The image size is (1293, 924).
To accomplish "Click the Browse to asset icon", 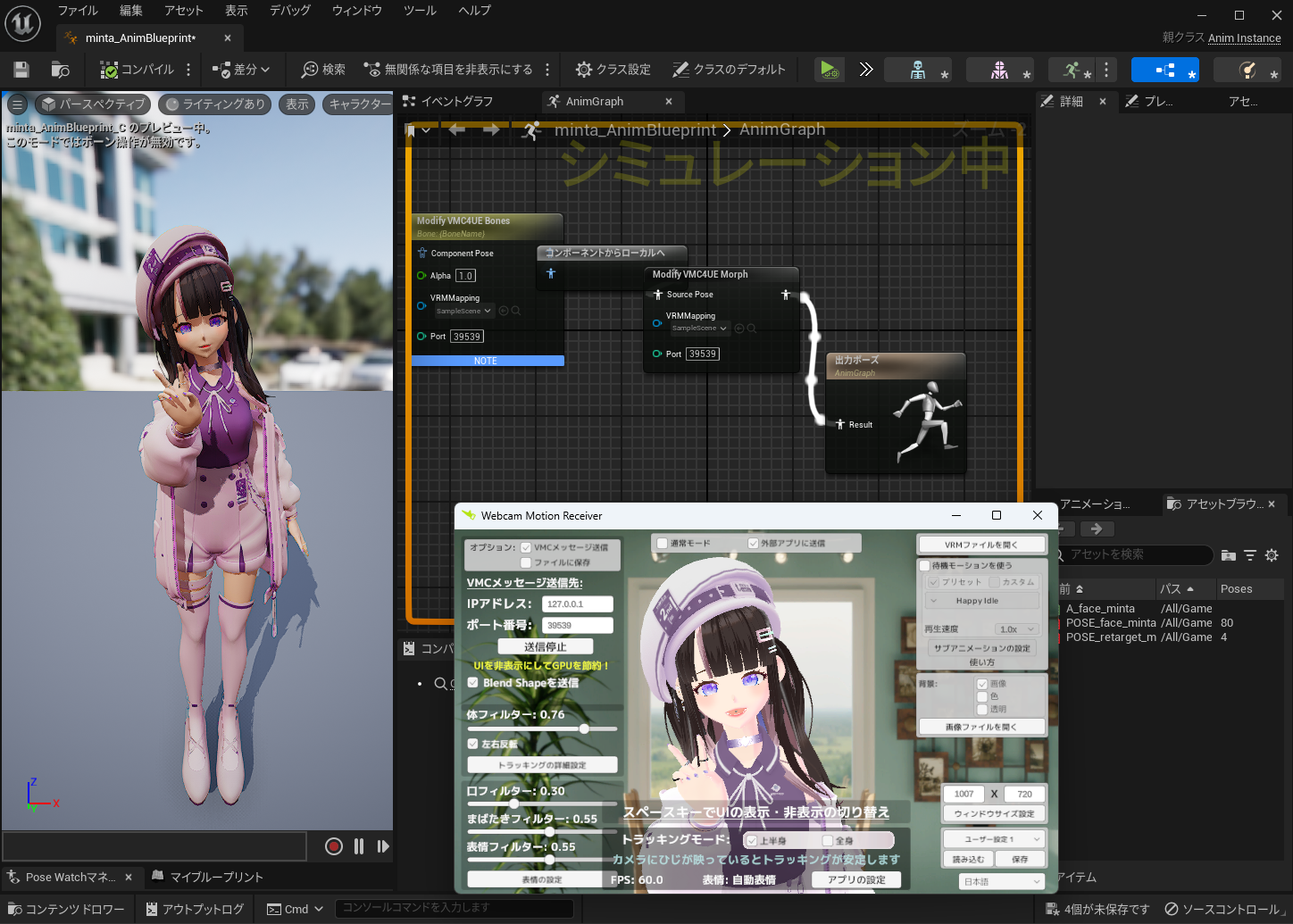I will [61, 70].
